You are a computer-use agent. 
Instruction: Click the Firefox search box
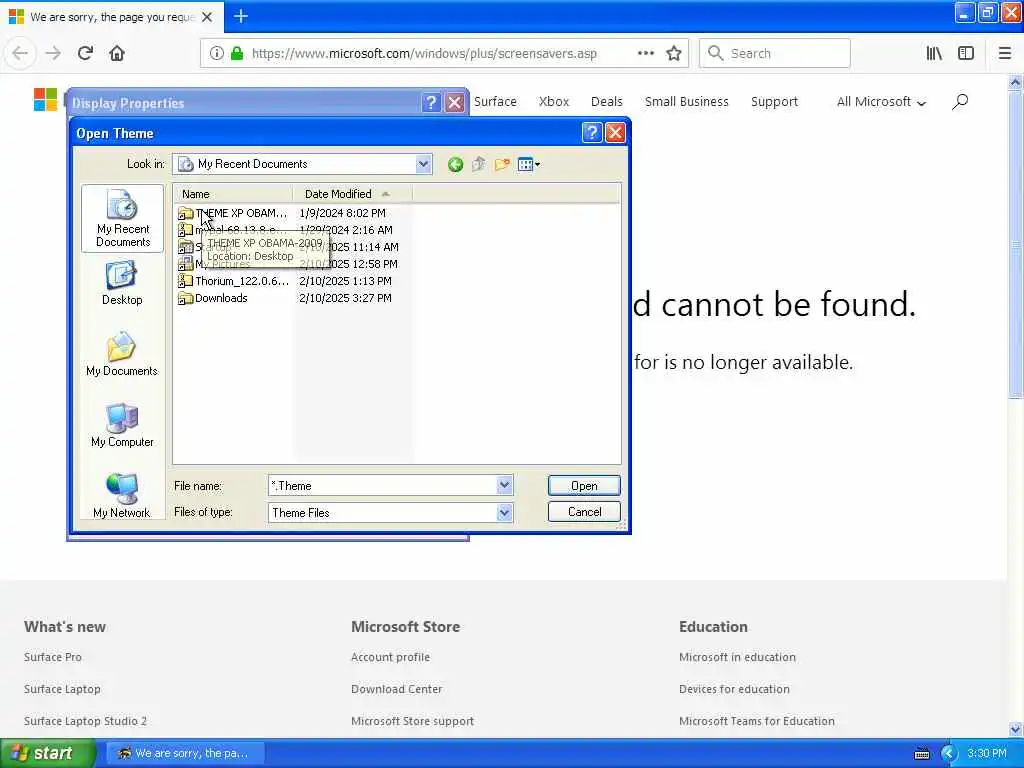coord(775,53)
